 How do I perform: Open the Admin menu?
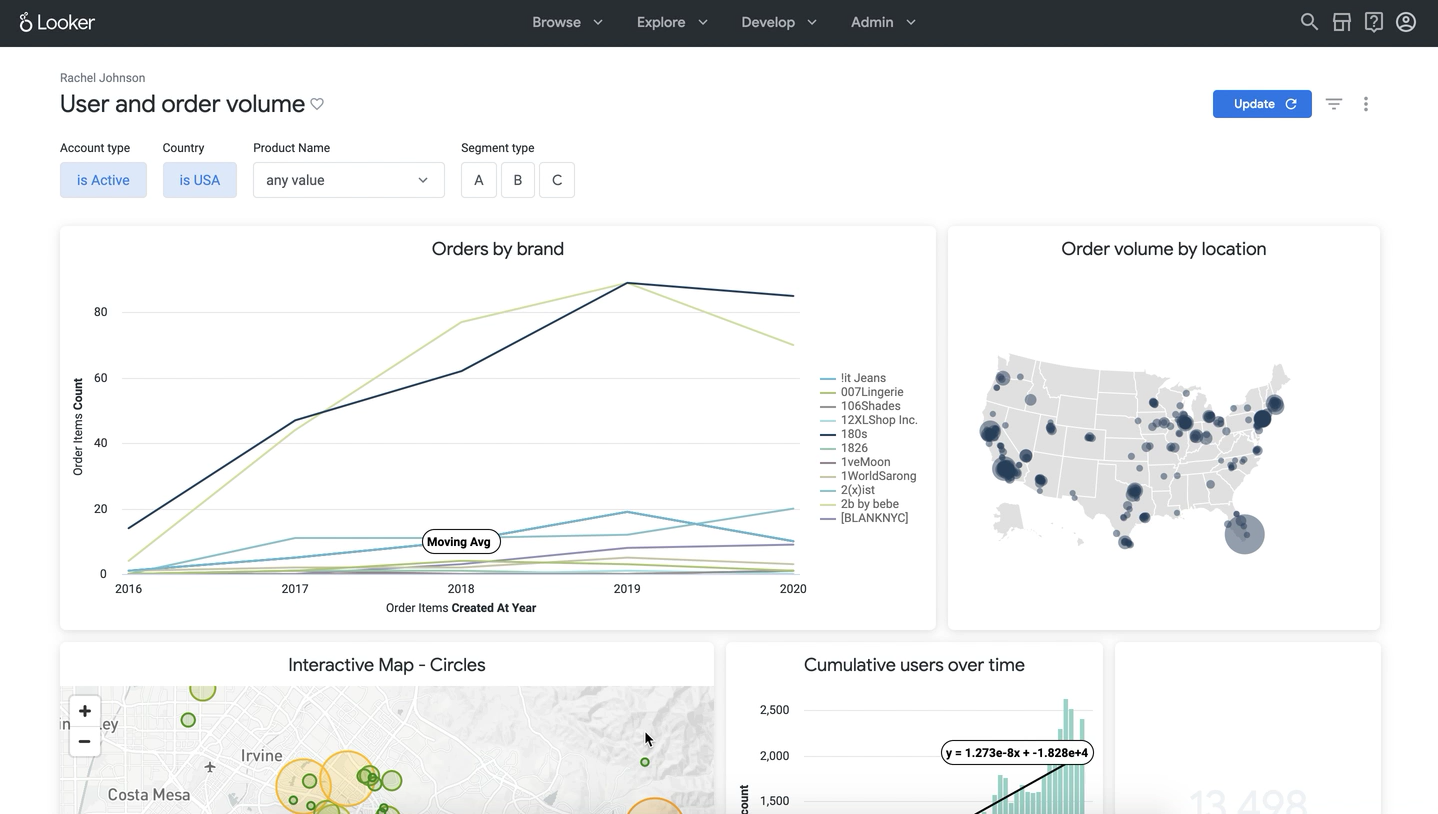coord(883,22)
